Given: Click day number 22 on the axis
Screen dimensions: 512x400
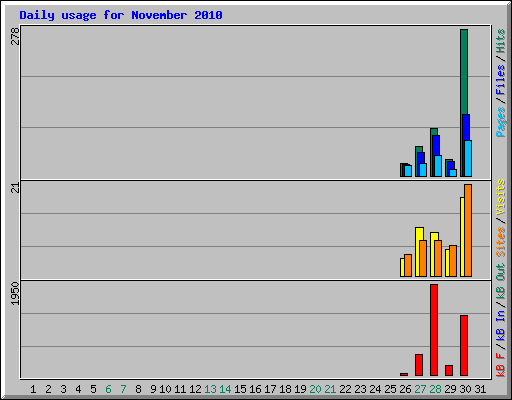Looking at the screenshot, I should coord(345,389).
